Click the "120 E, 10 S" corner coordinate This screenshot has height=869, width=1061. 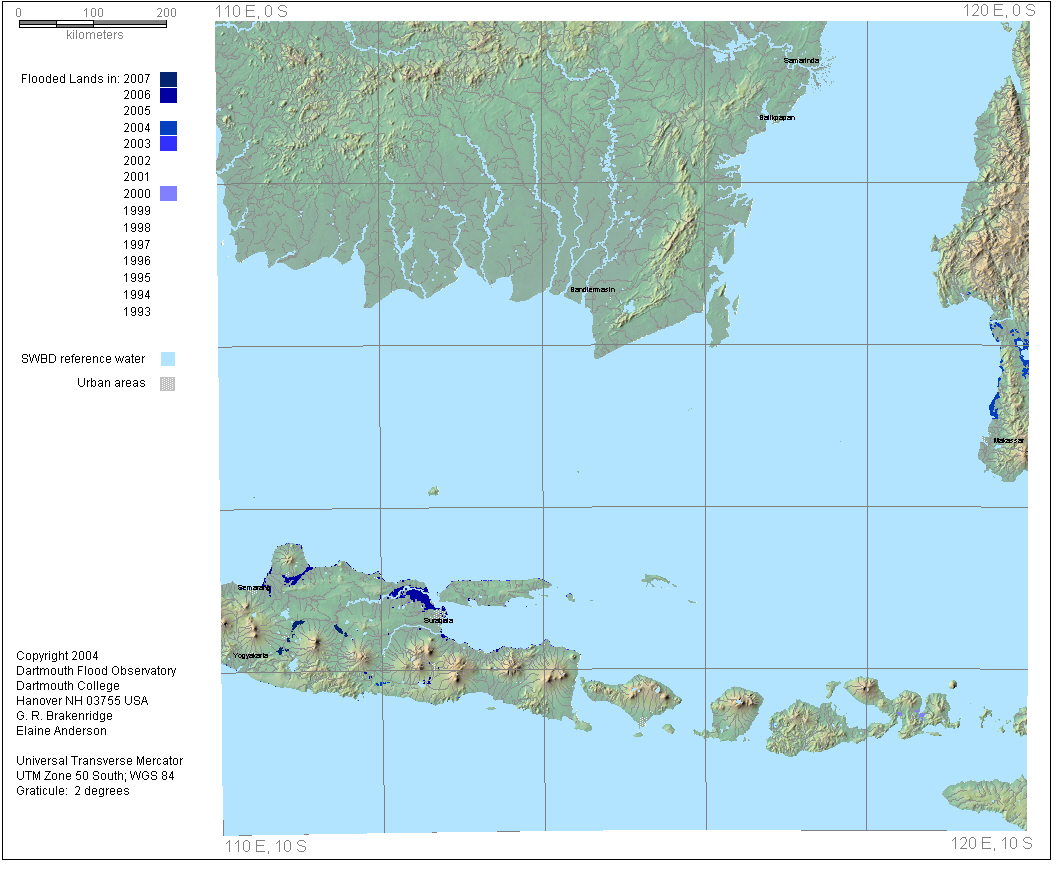[991, 845]
